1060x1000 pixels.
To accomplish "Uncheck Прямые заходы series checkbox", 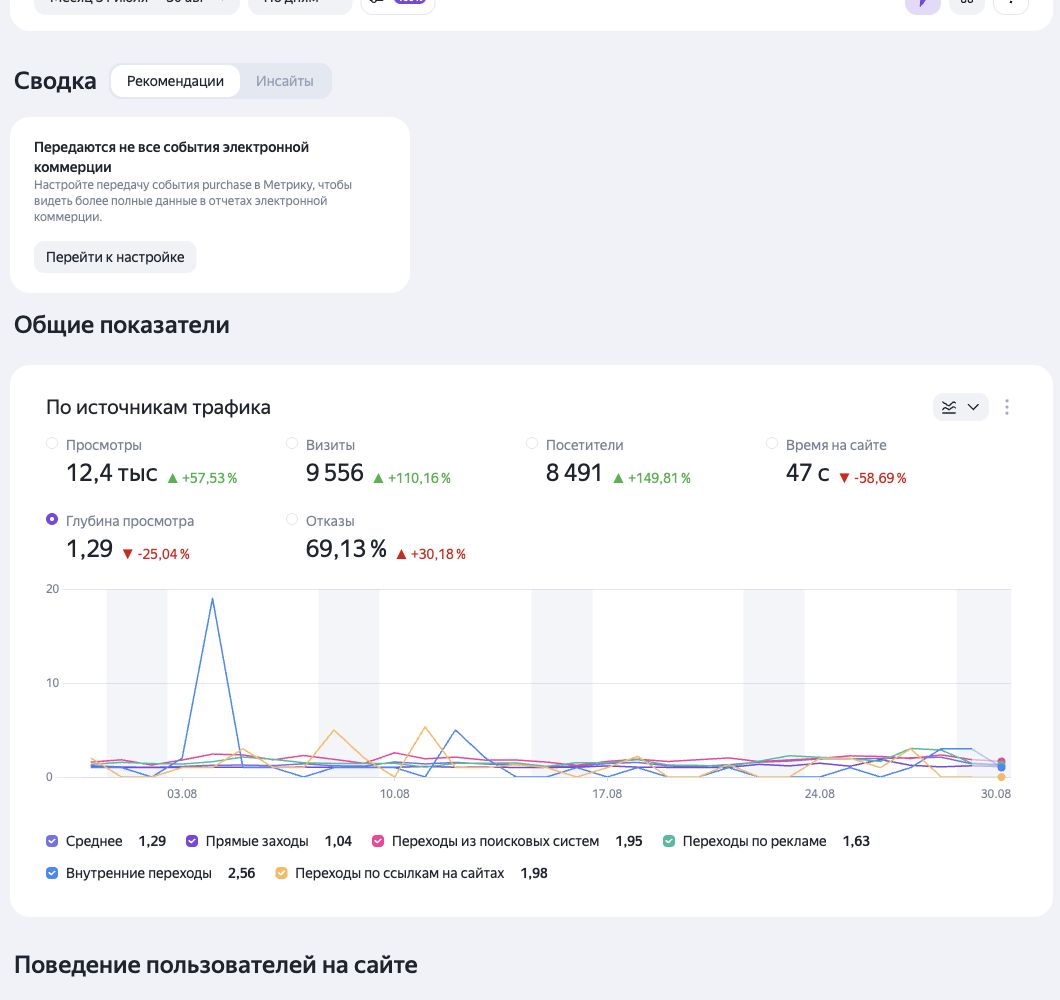I will (192, 841).
